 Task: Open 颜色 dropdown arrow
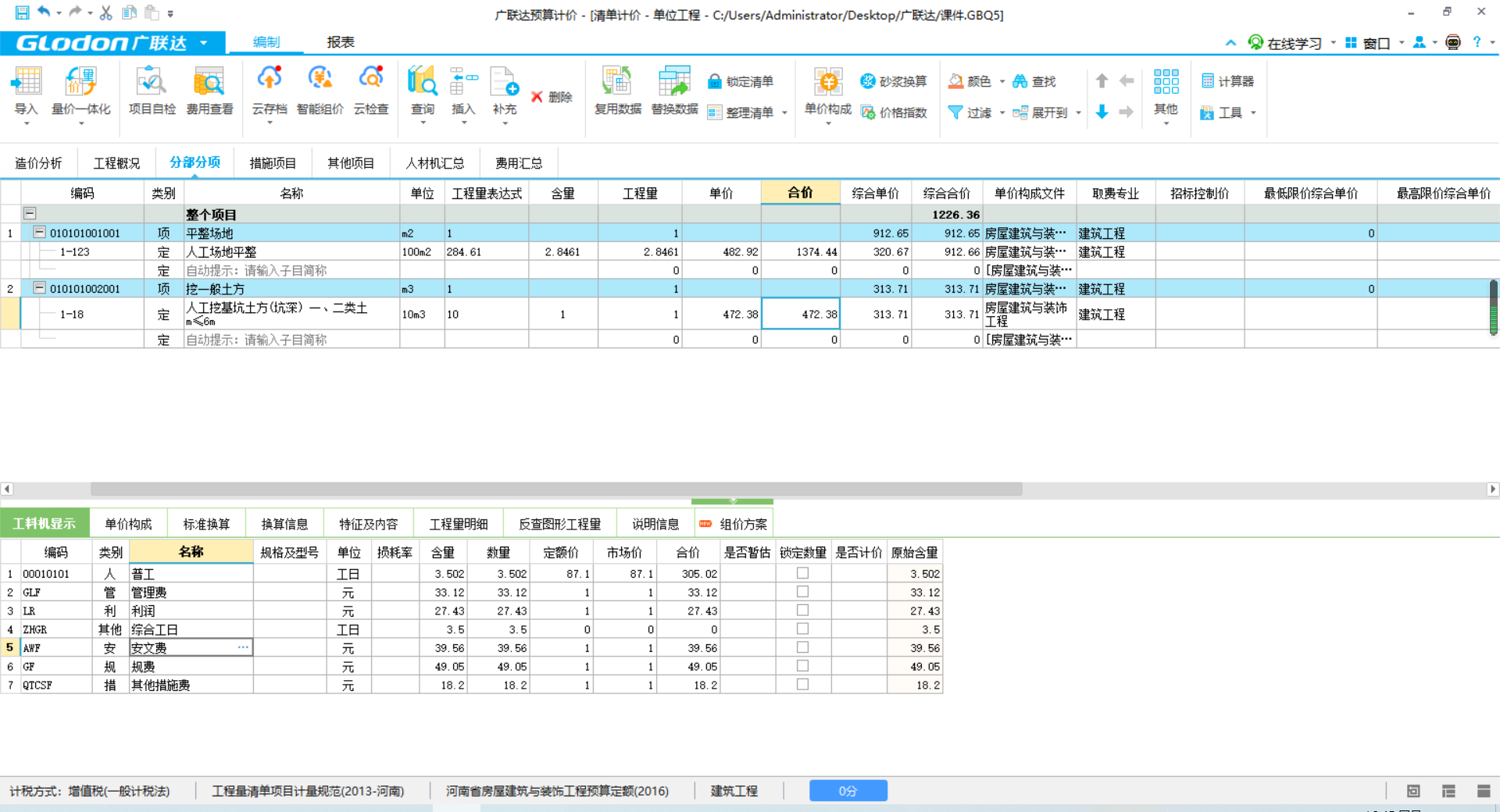[x=1002, y=82]
